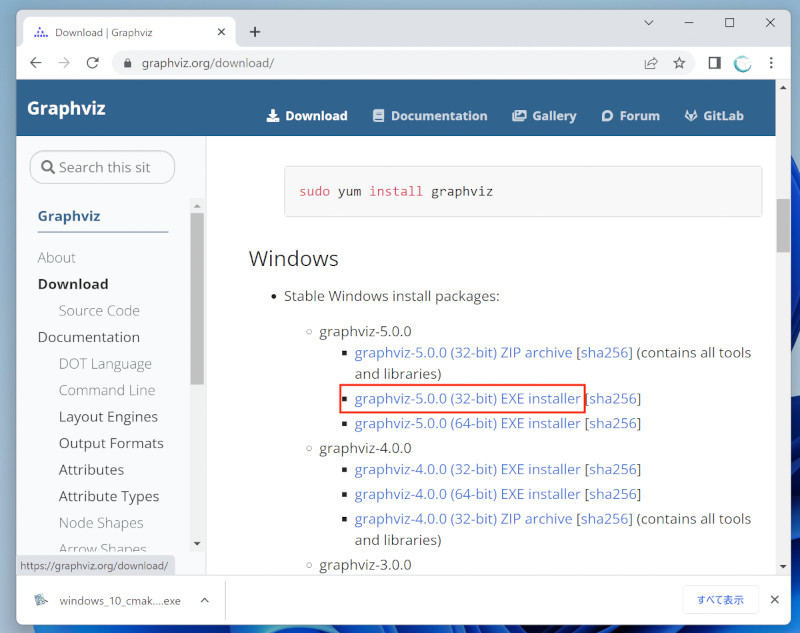Close the Download | Graphviz tab

click(220, 31)
